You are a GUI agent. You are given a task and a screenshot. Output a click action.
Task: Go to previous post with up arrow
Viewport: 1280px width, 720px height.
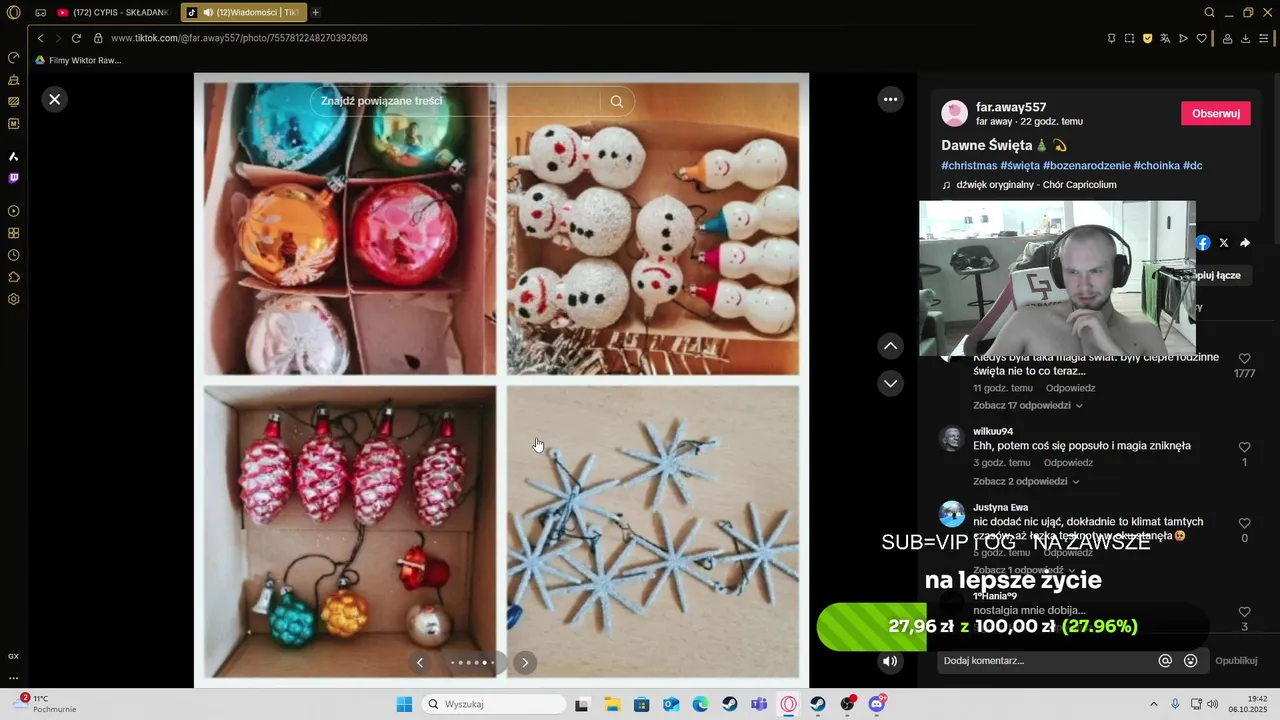(x=890, y=346)
